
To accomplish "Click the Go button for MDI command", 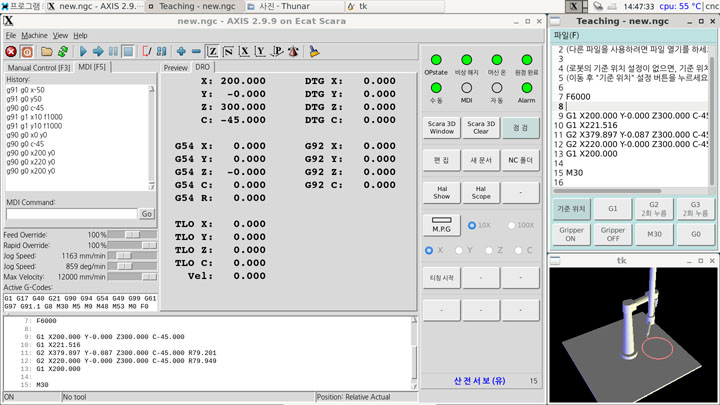I will (146, 214).
